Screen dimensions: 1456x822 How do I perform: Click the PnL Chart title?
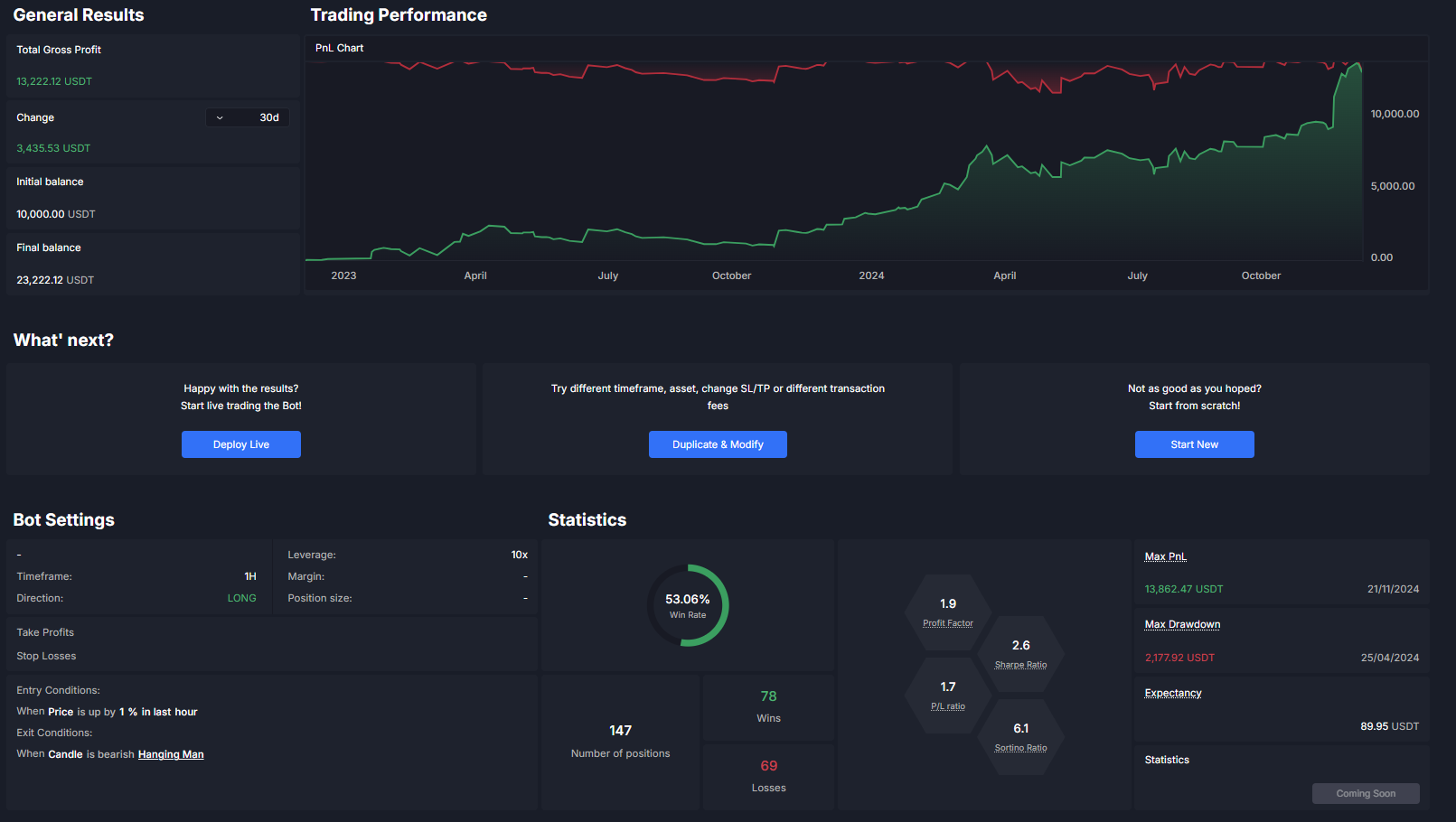pyautogui.click(x=339, y=48)
